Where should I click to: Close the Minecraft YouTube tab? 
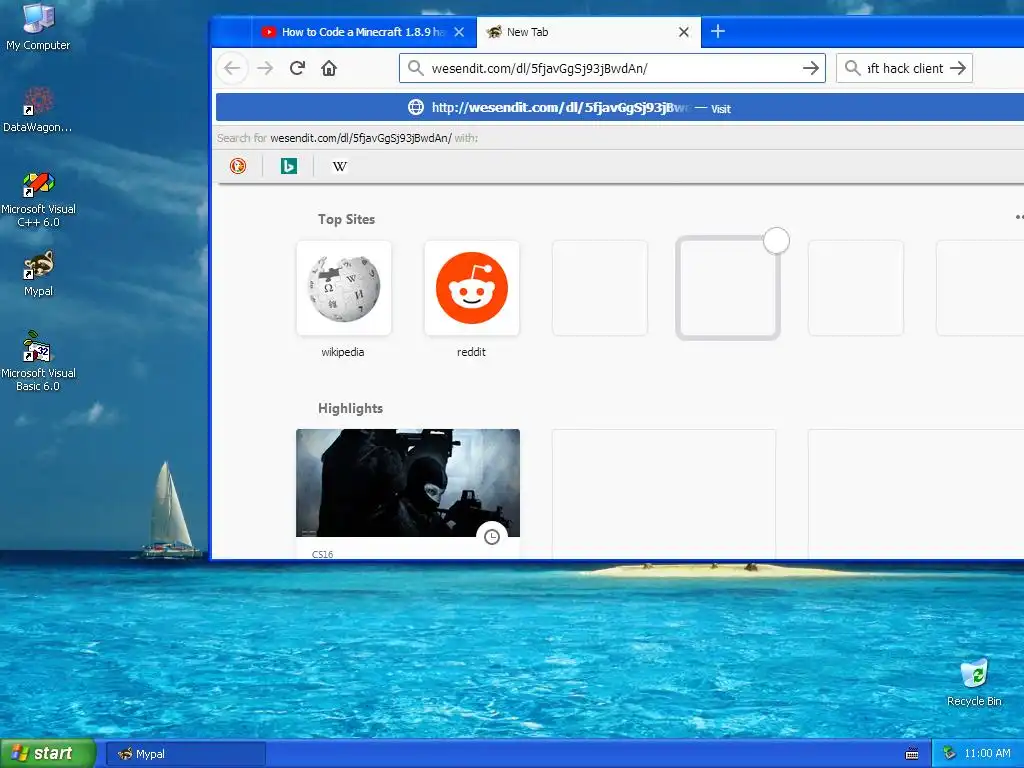(x=459, y=32)
